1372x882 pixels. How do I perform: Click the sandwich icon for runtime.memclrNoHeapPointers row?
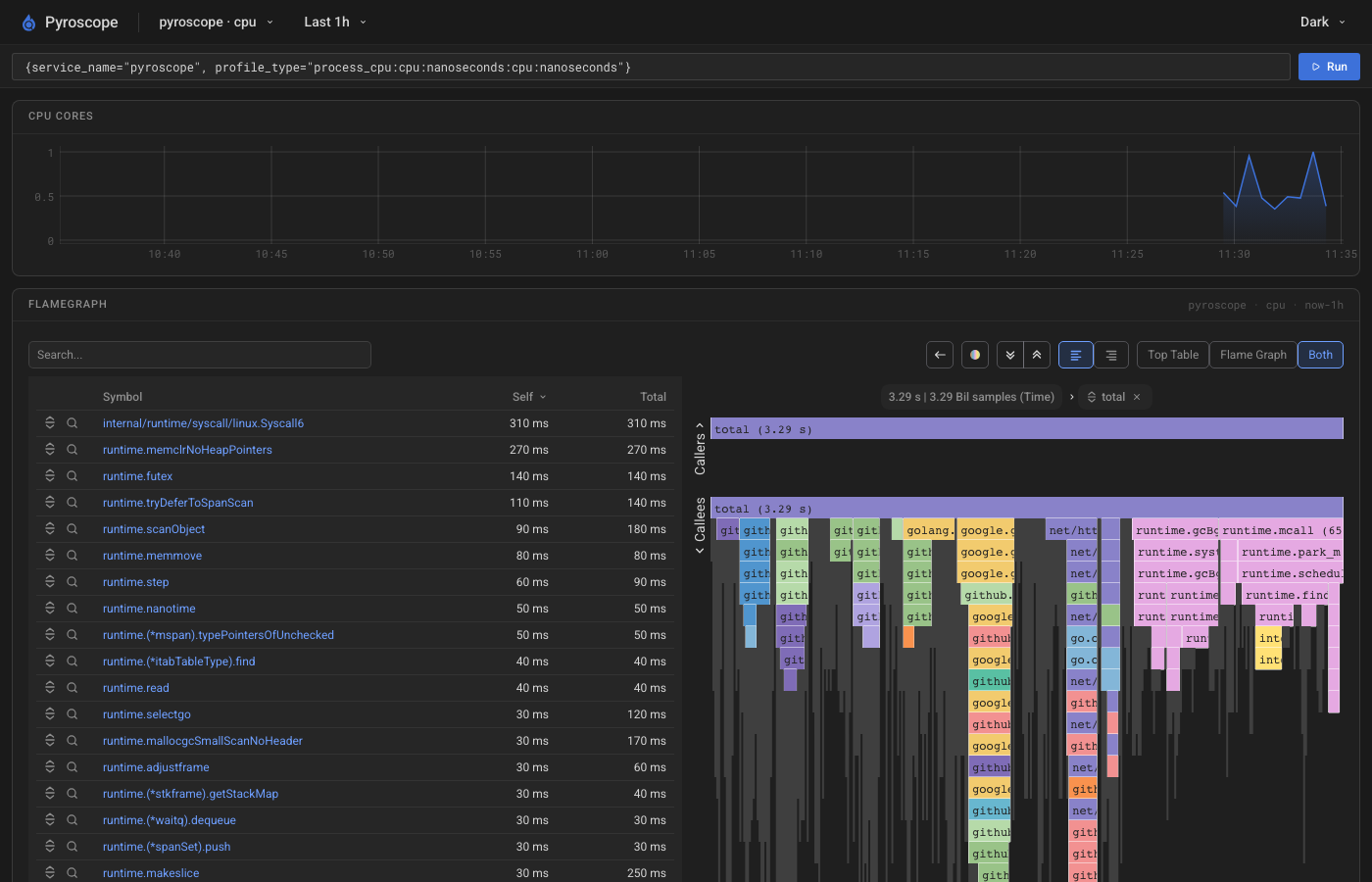(x=50, y=450)
